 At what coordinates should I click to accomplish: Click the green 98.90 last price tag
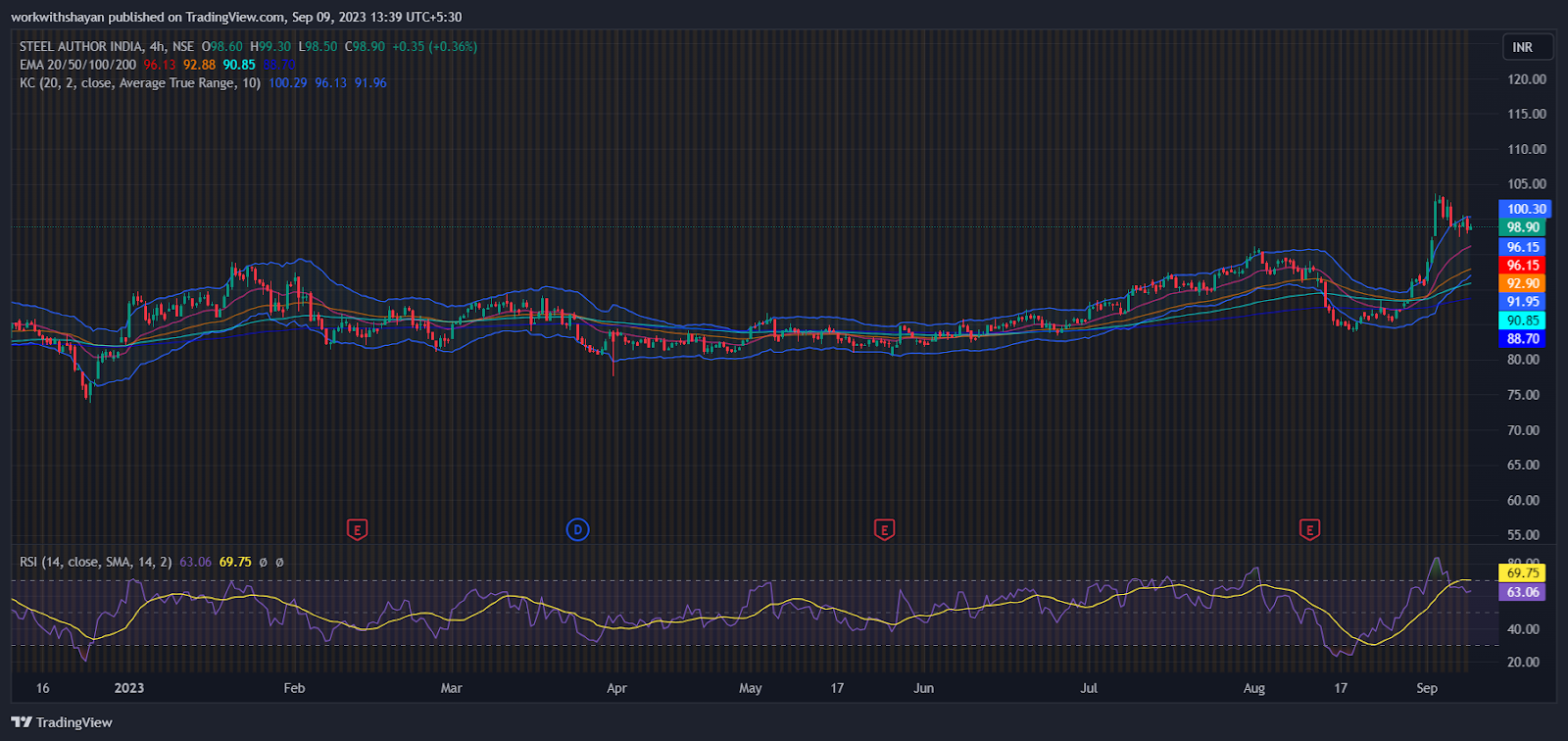click(1523, 227)
